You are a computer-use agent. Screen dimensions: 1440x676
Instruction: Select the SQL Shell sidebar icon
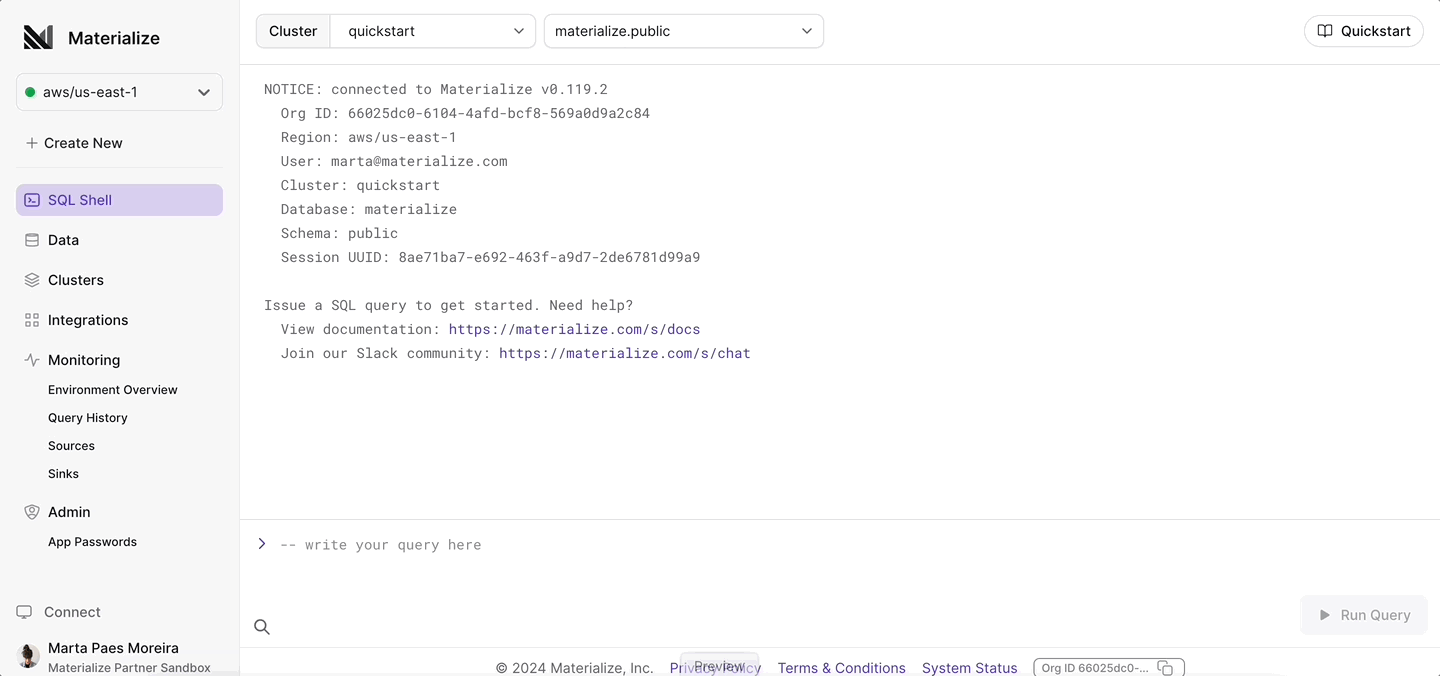coord(30,200)
